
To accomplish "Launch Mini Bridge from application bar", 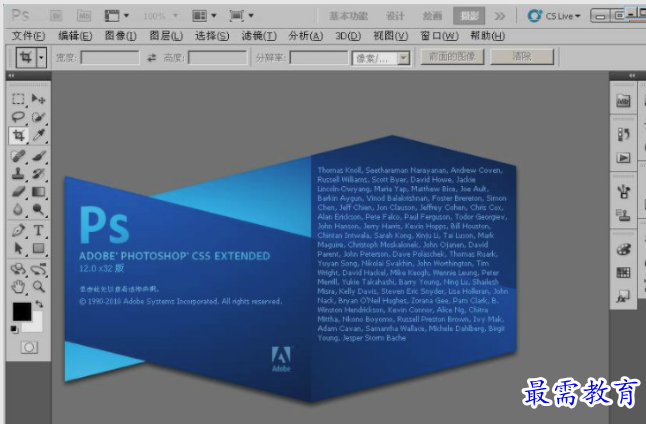I will pos(84,16).
